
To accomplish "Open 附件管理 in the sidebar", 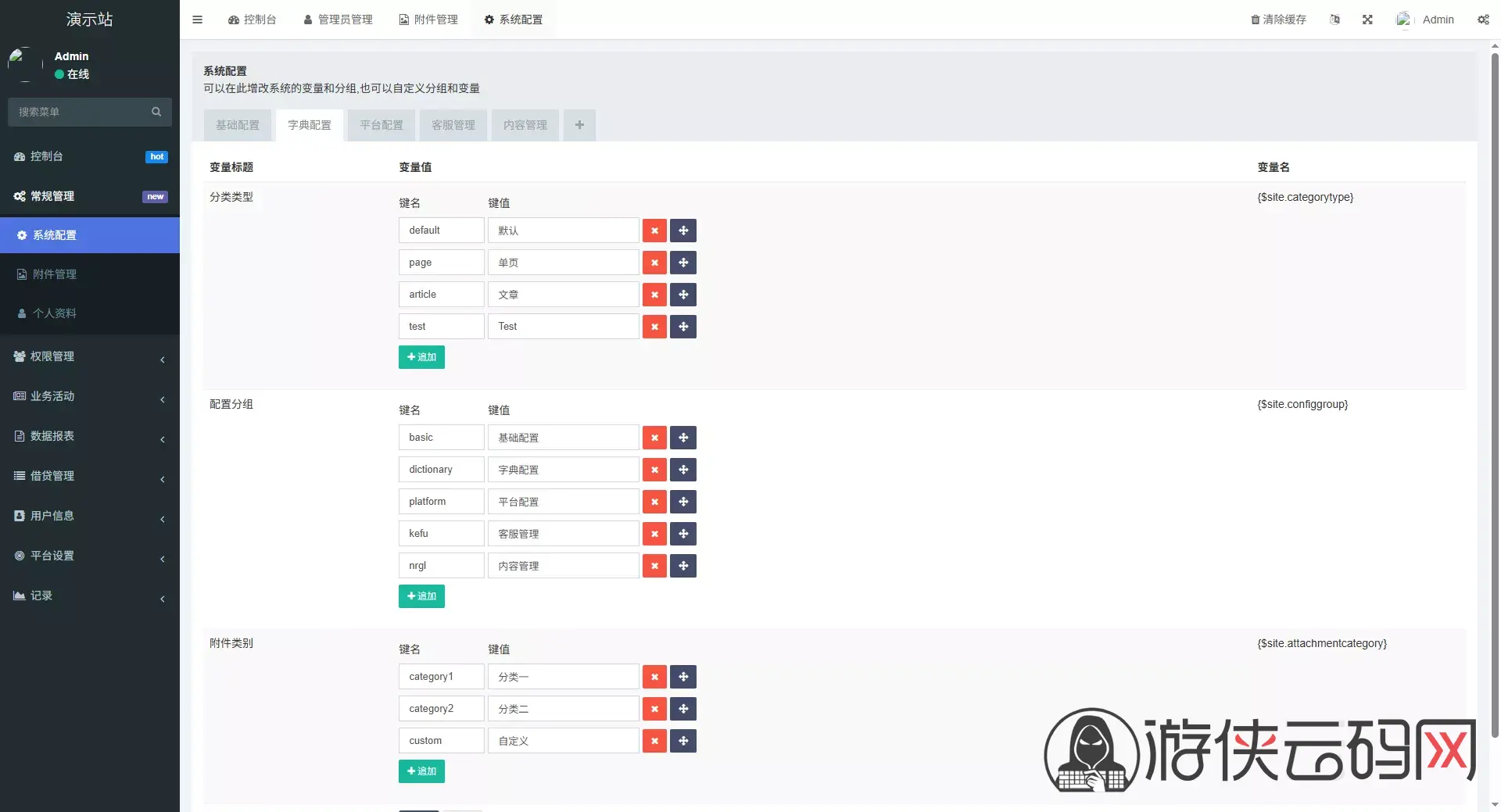I will click(90, 274).
